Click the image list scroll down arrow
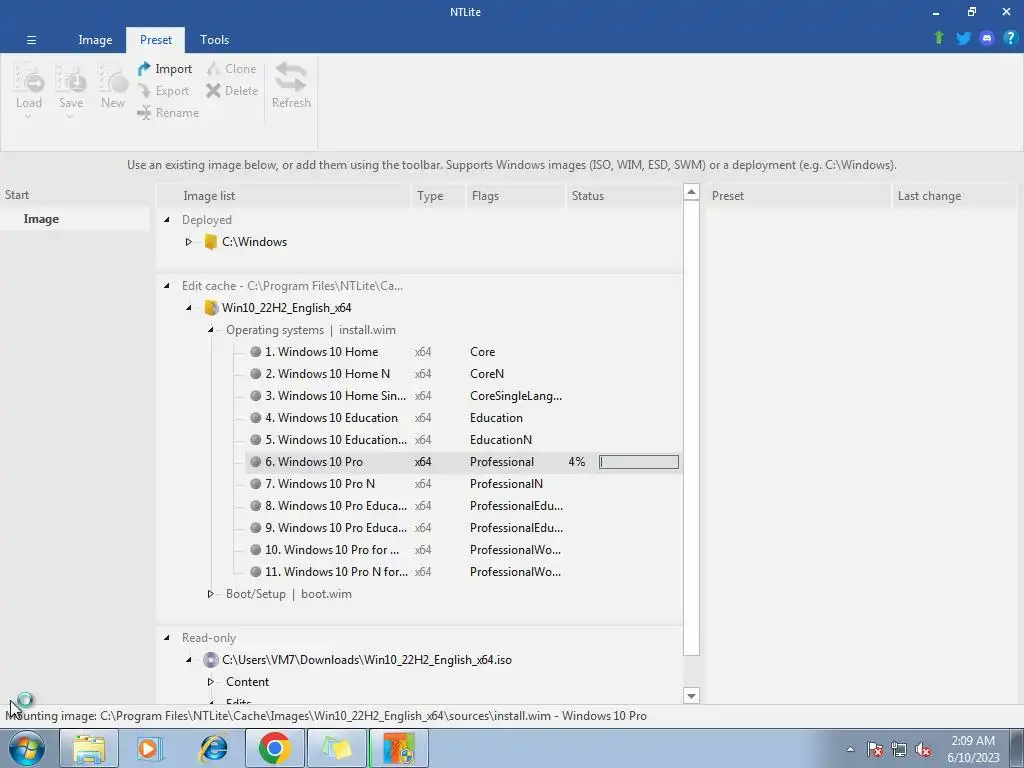 691,696
